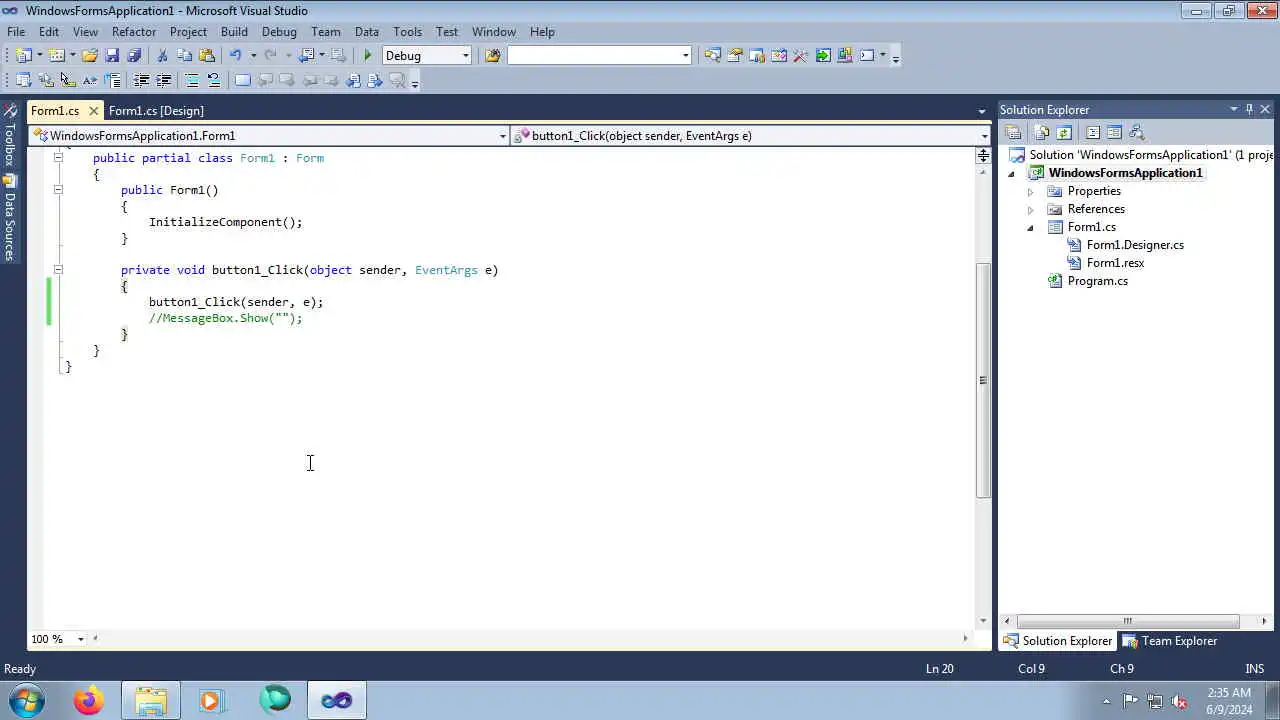
Task: Toggle auto-hide pin on Solution Explorer
Action: (x=1249, y=109)
